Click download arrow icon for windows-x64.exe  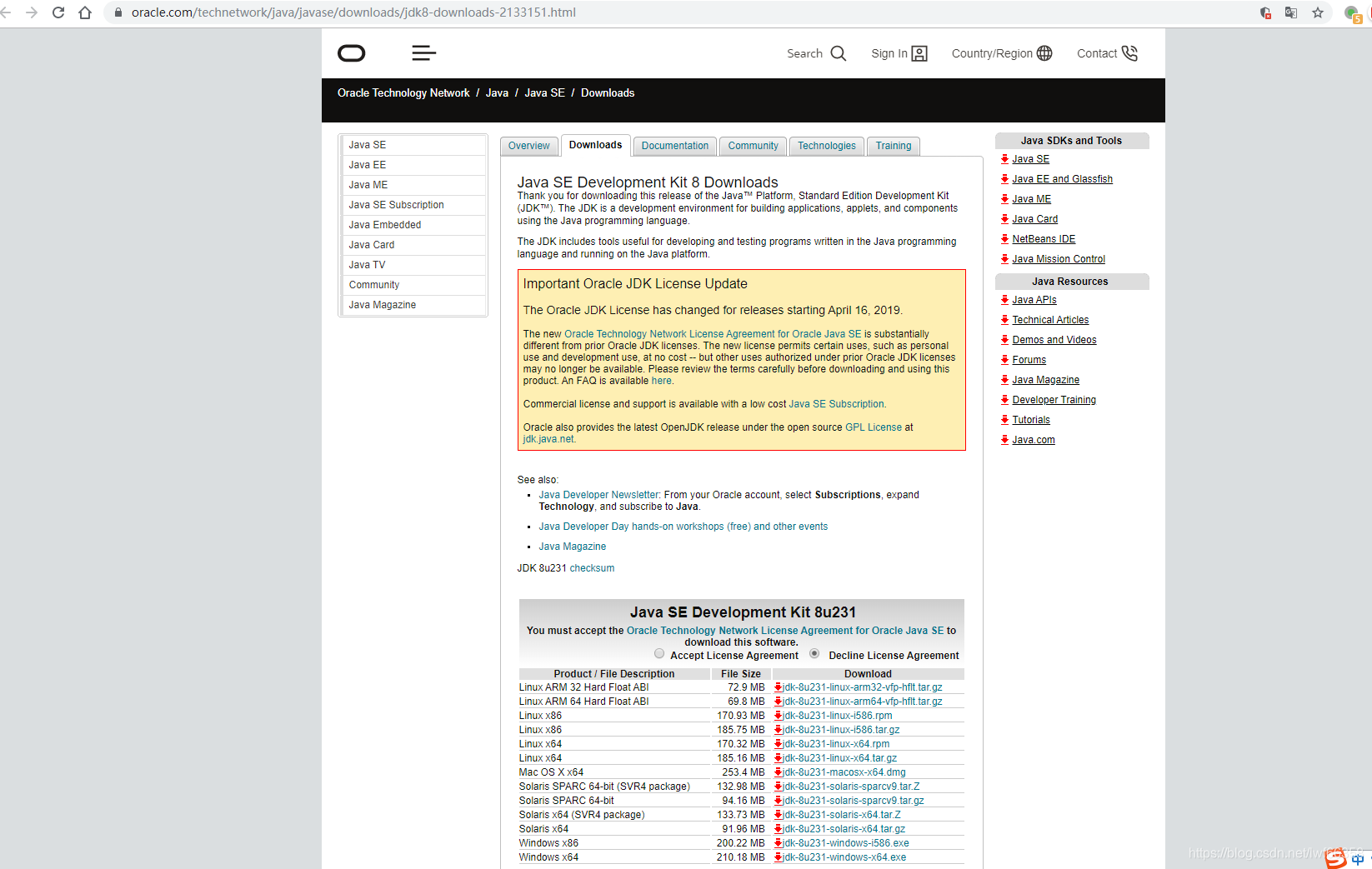(778, 857)
